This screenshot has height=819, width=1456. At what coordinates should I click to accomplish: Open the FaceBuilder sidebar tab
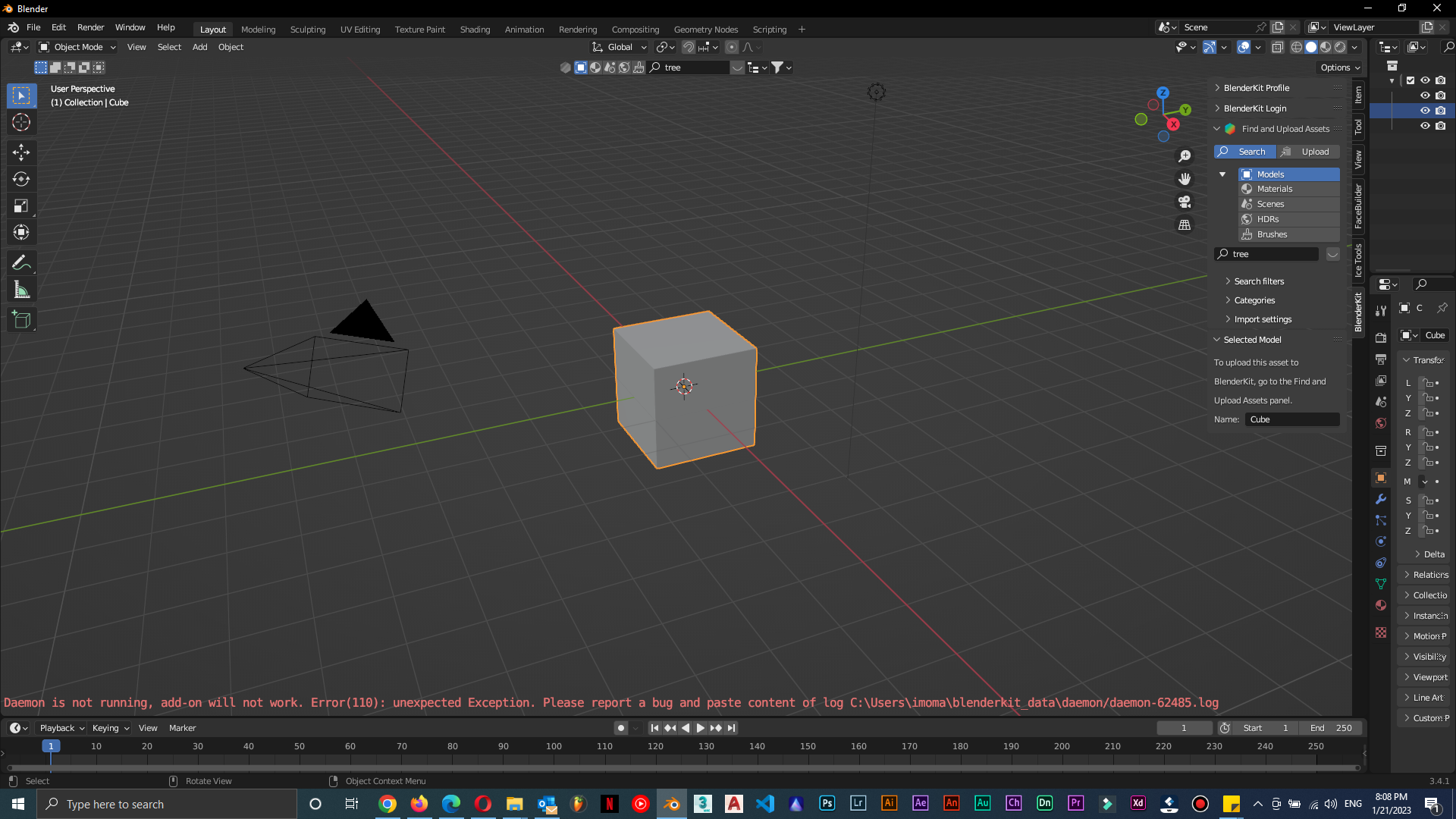point(1358,206)
